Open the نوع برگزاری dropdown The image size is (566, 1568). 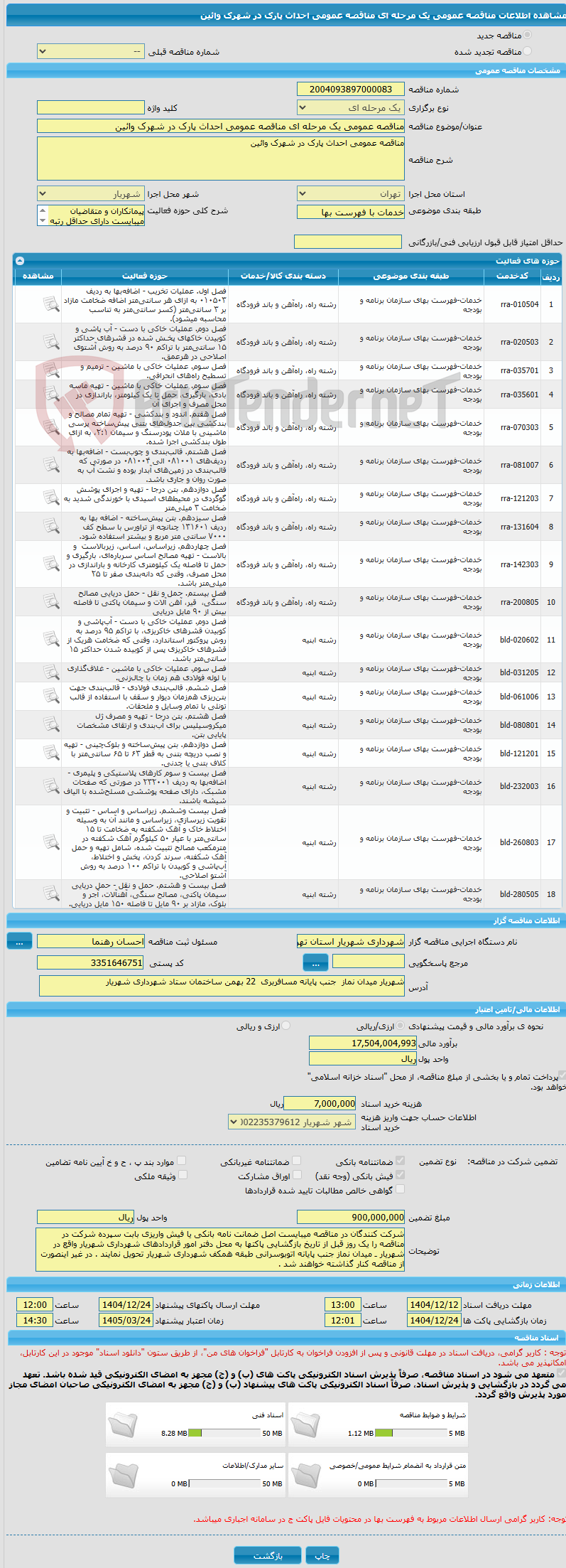(x=351, y=108)
